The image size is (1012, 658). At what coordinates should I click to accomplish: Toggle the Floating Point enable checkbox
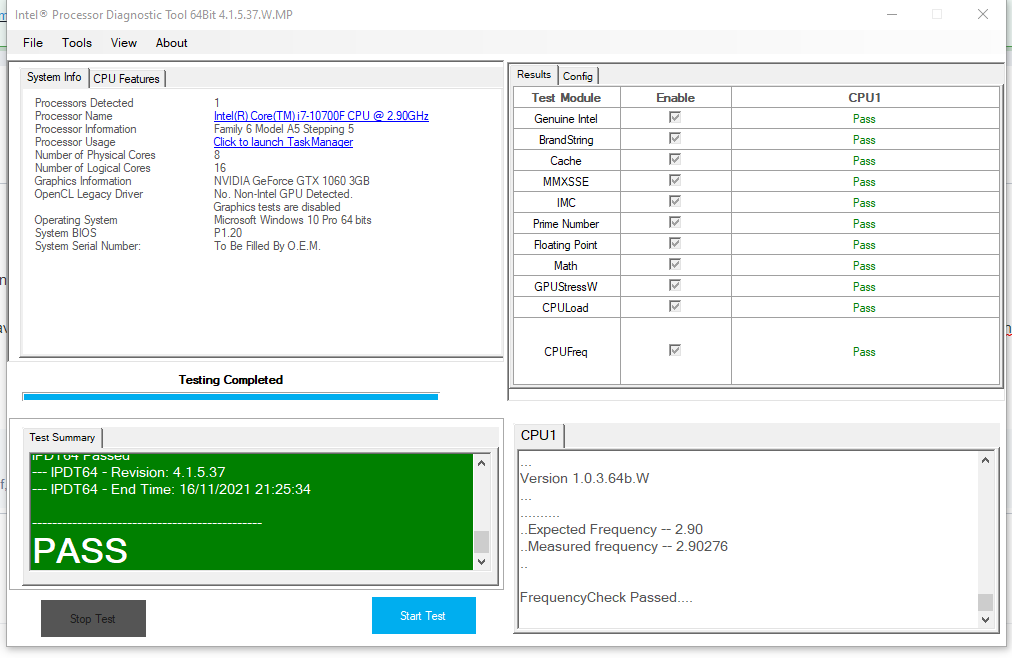tap(675, 243)
